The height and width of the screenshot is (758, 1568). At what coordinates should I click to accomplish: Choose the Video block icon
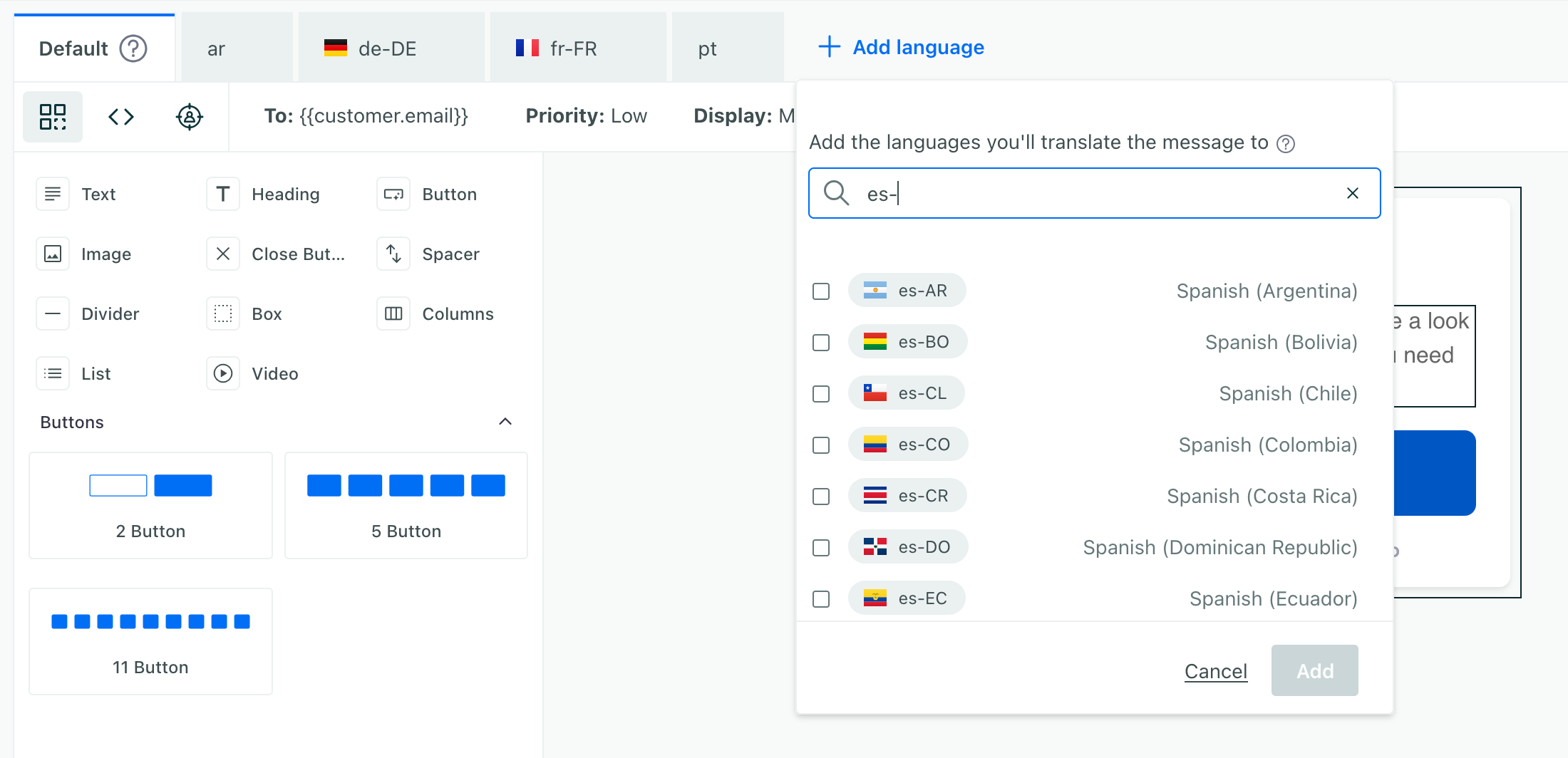(x=223, y=373)
